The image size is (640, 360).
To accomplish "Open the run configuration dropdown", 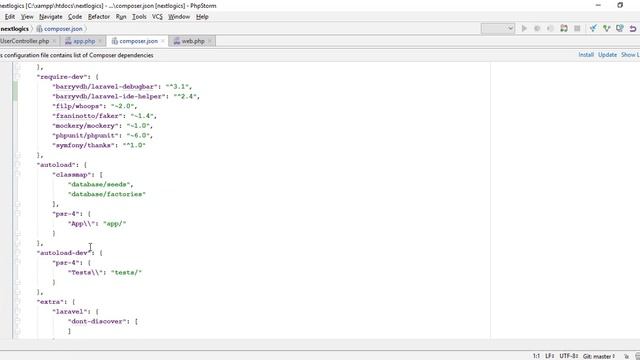I will point(498,29).
